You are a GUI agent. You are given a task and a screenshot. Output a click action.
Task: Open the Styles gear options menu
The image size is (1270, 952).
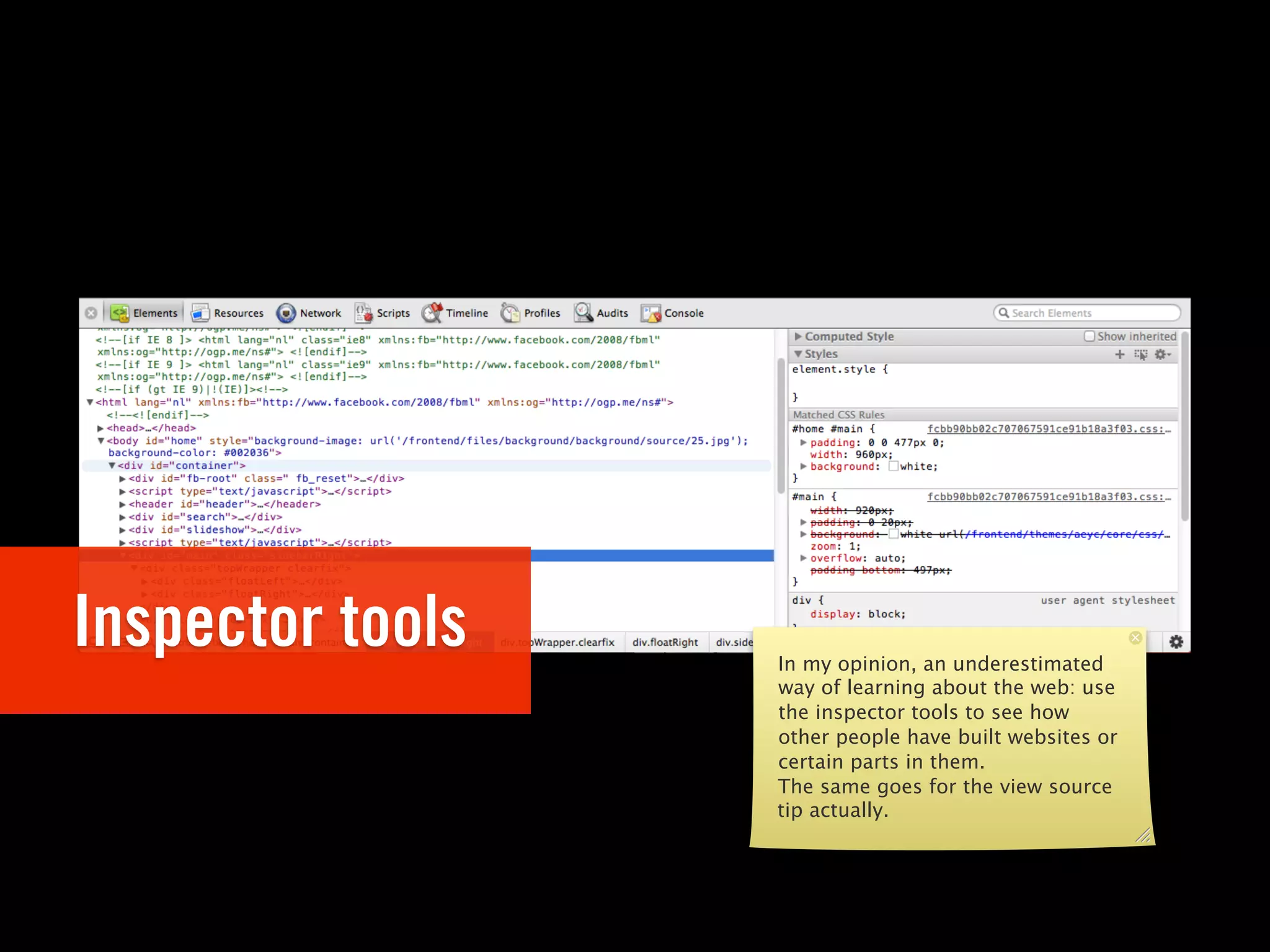(1162, 355)
